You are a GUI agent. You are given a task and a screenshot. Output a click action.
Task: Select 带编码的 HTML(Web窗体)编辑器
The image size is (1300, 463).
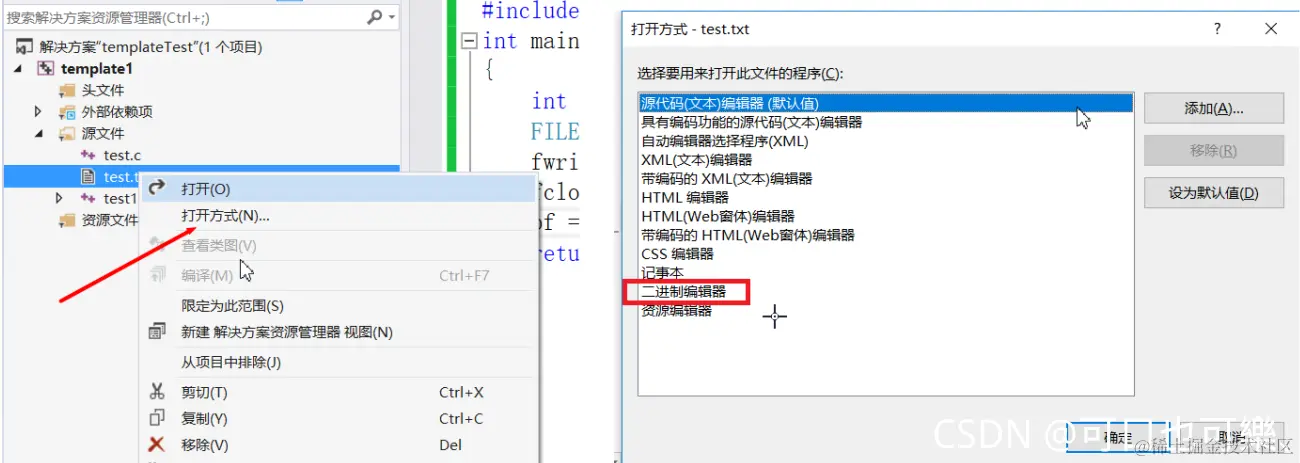coord(886,235)
